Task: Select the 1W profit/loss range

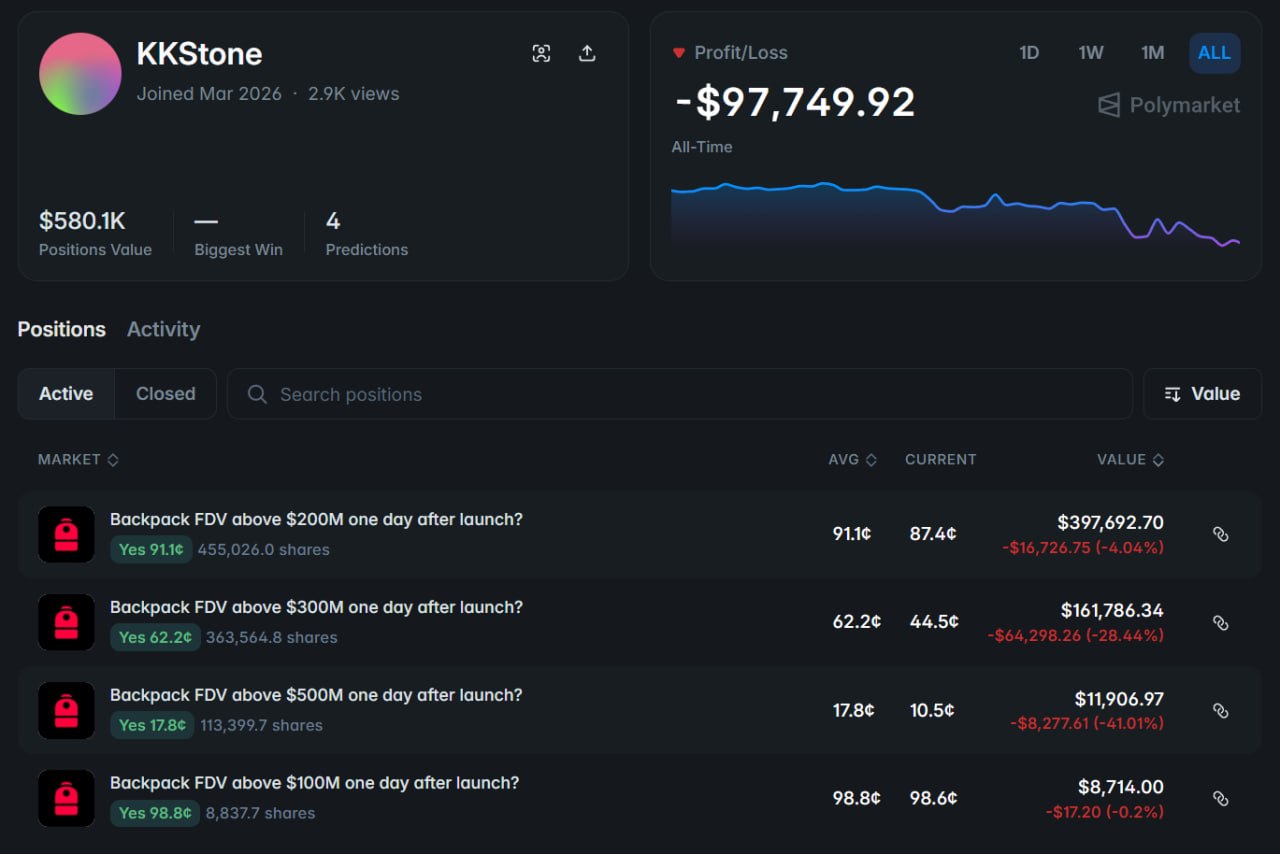Action: pos(1090,53)
